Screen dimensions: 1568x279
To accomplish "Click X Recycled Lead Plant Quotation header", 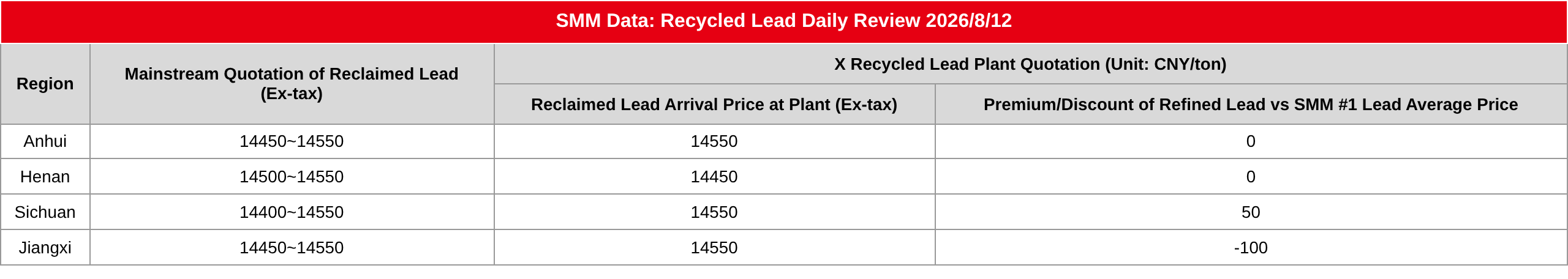I will pos(1030,64).
